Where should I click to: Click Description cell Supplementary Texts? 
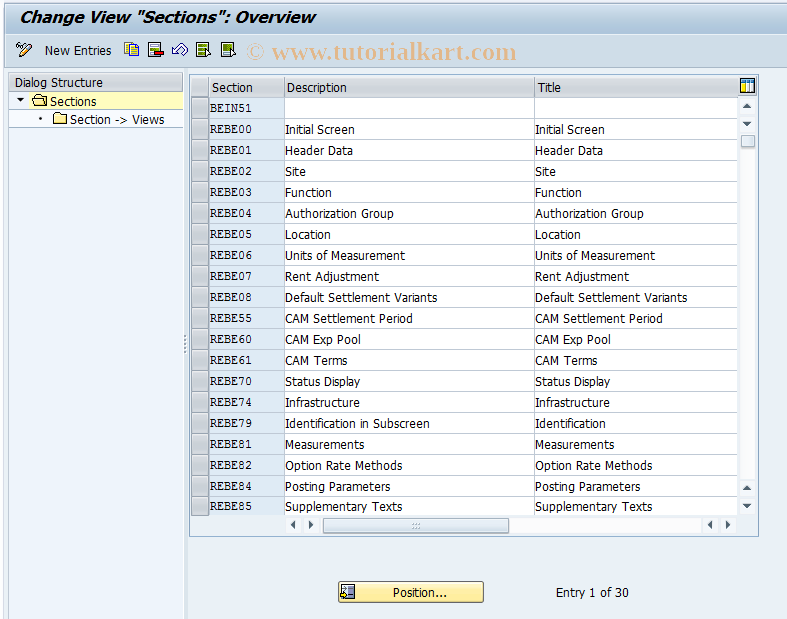409,507
